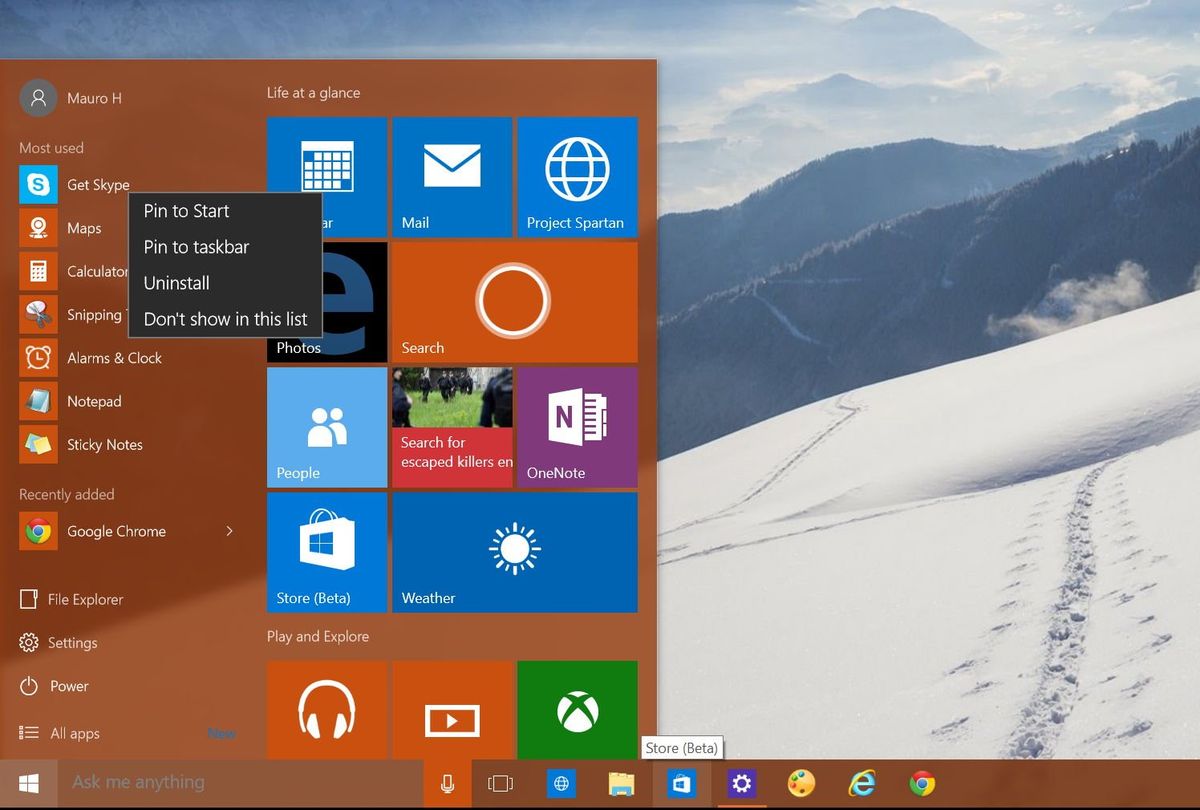Open the Store (Beta) tile

point(326,552)
